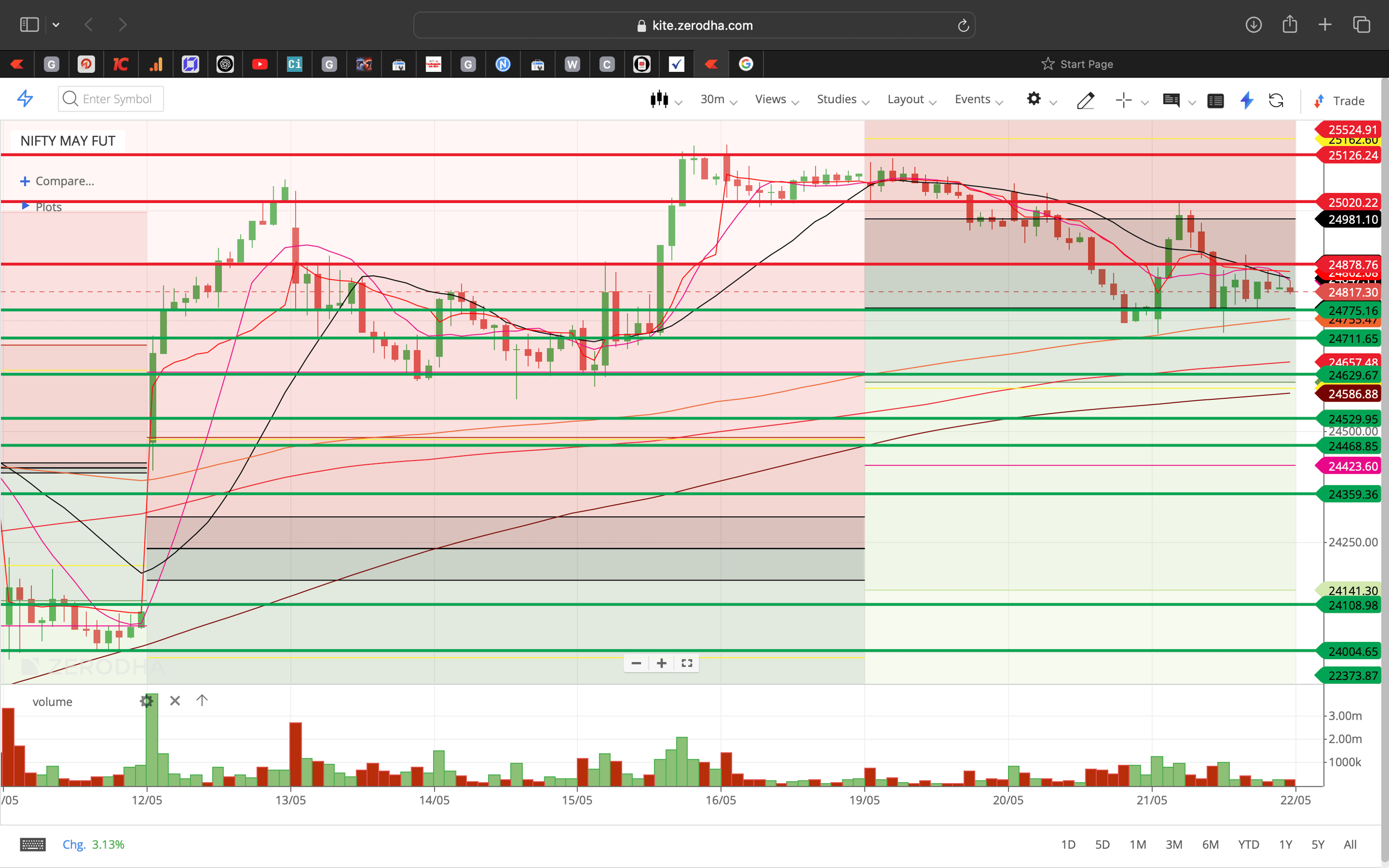This screenshot has width=1389, height=868.
Task: Click the quick trade lightning icon
Action: (1246, 101)
